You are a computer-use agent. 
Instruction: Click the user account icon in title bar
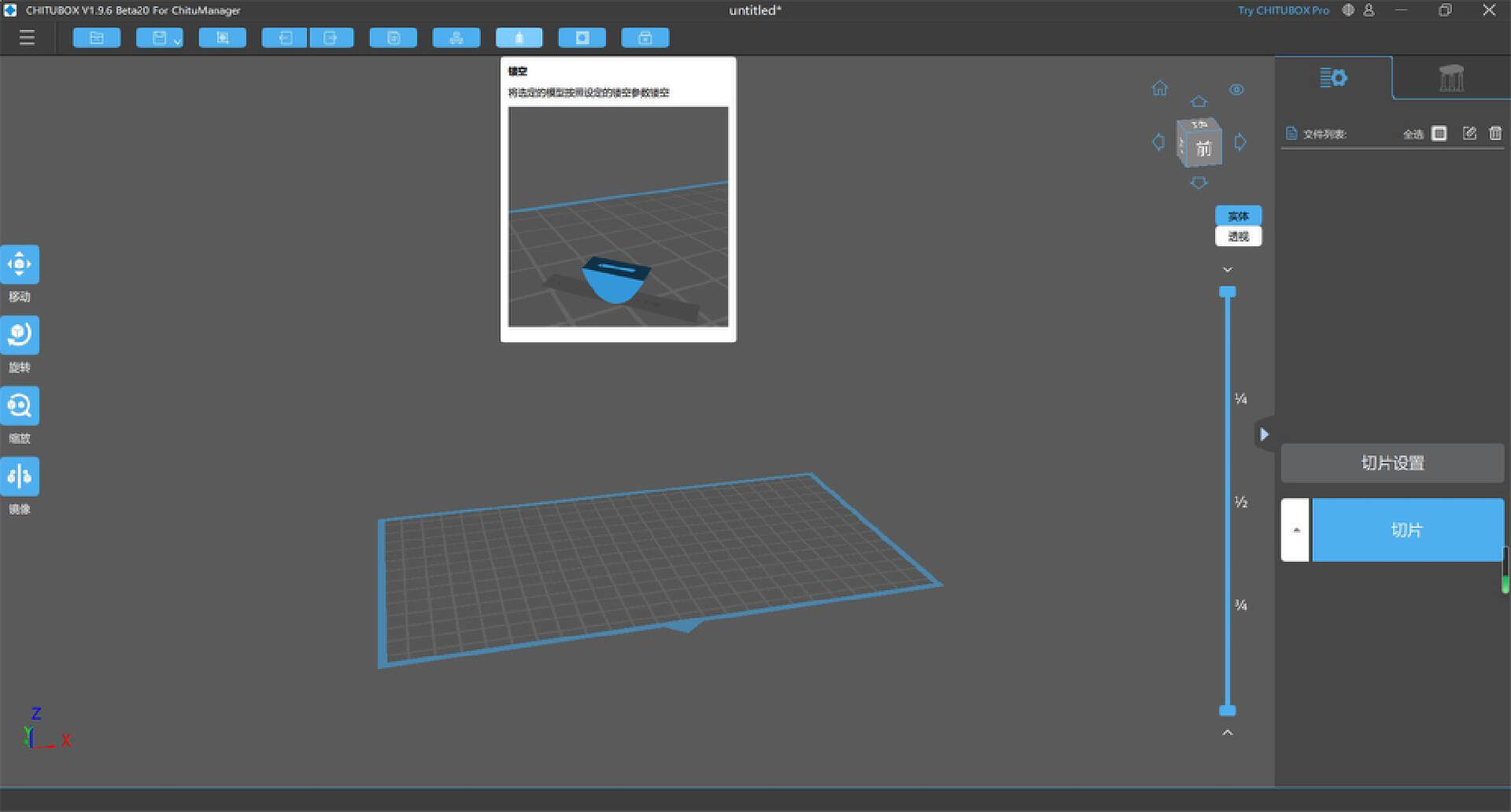pos(1369,10)
